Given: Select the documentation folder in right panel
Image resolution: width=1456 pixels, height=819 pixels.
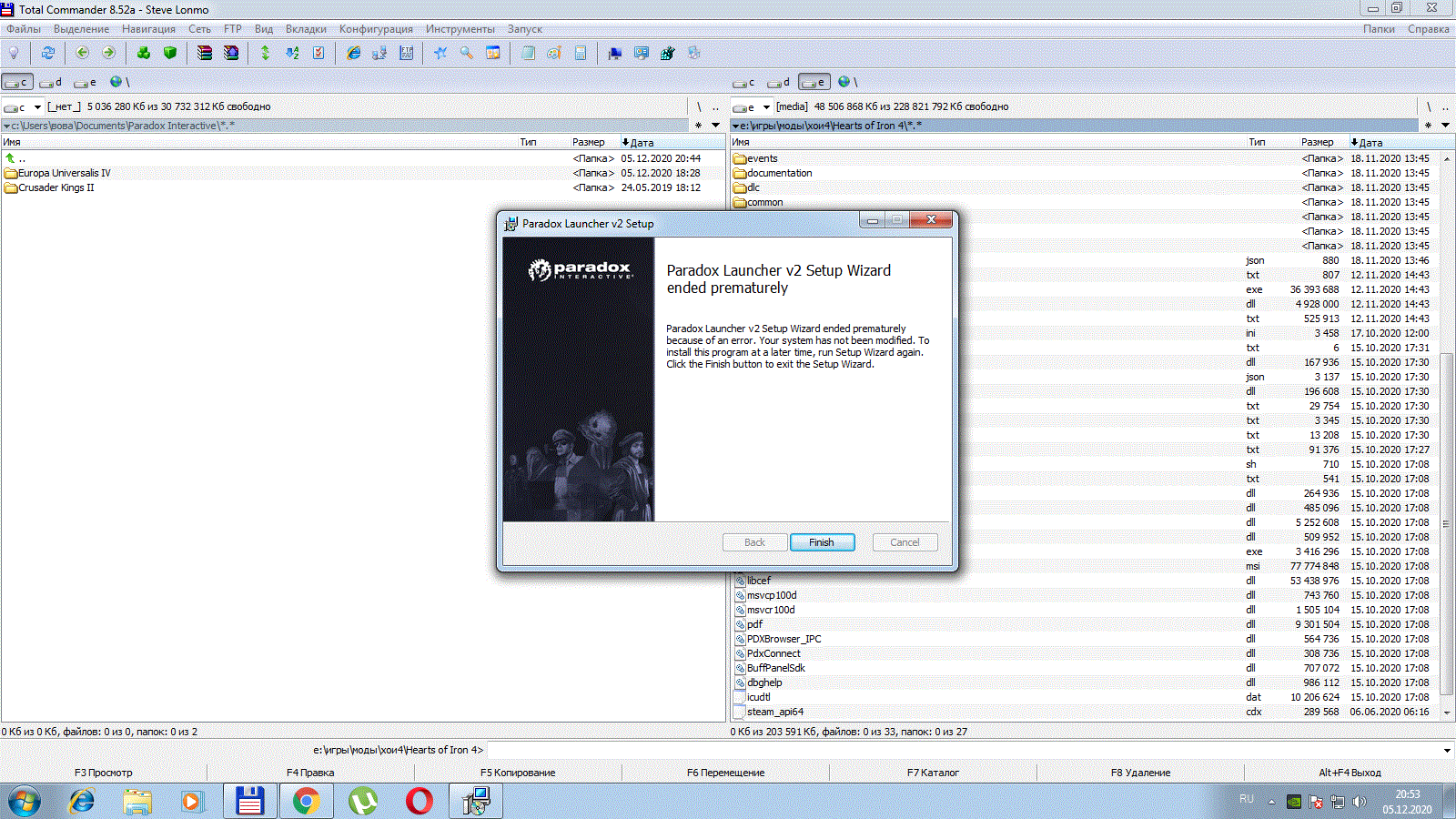Looking at the screenshot, I should click(x=779, y=173).
